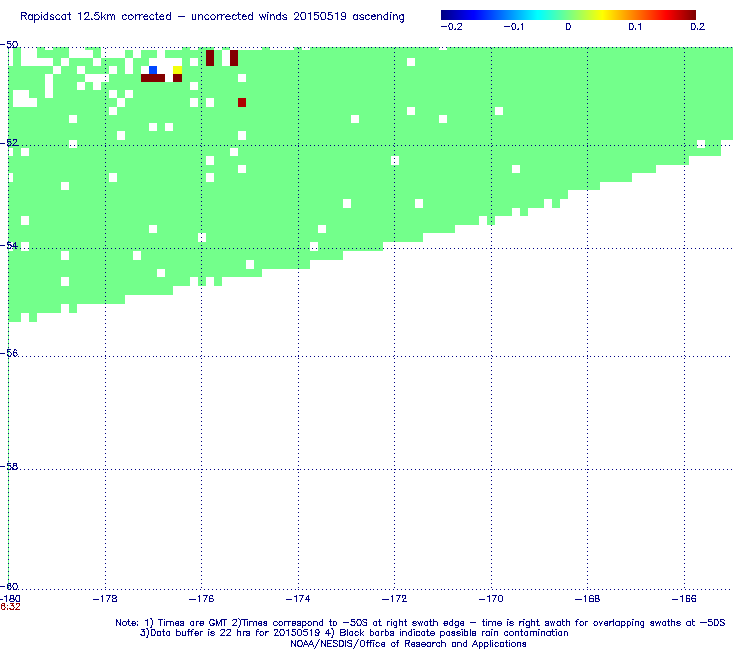The height and width of the screenshot is (650, 740).
Task: Click the longitude label '-166'
Action: (684, 599)
